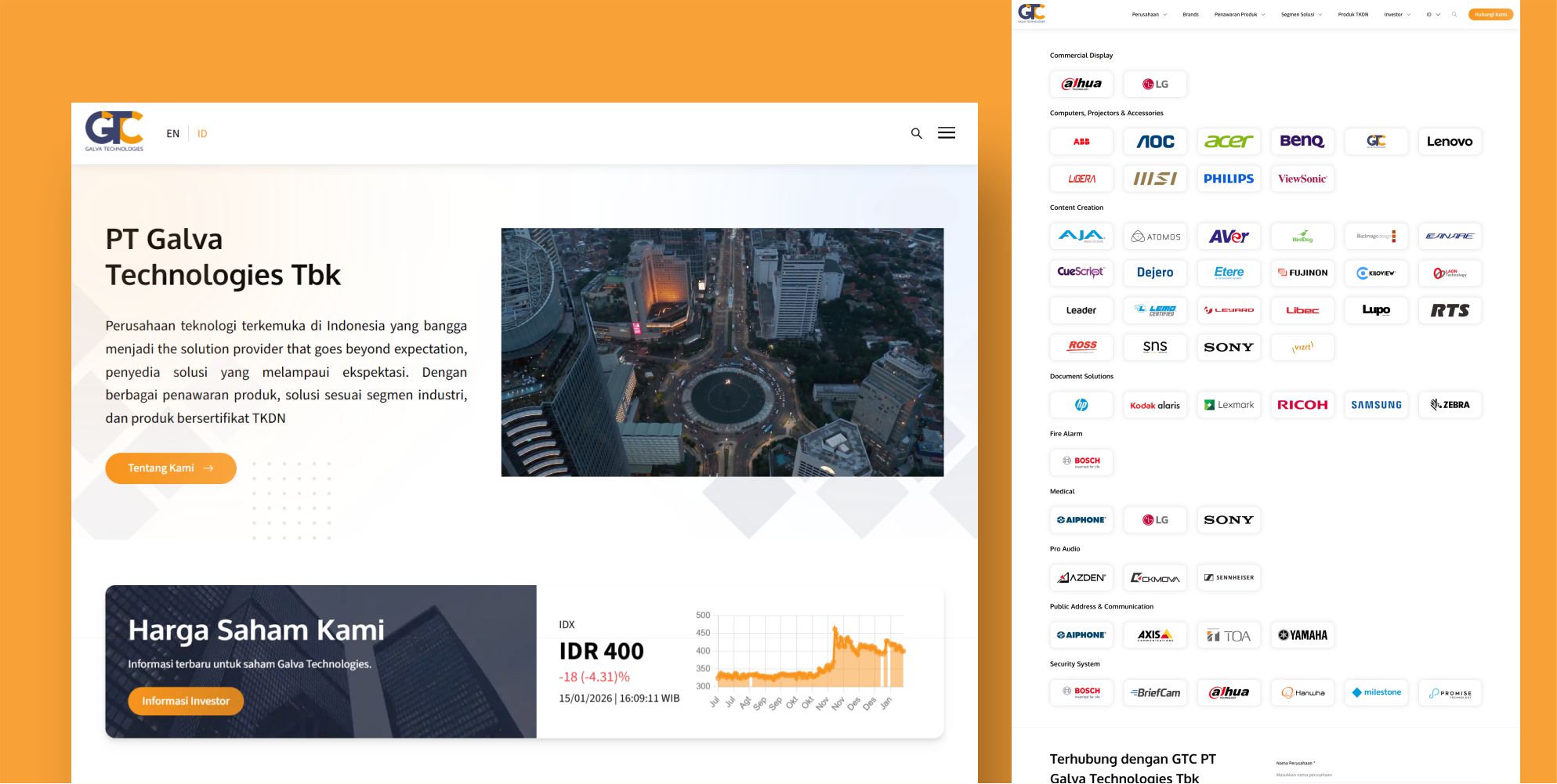Image resolution: width=1557 pixels, height=784 pixels.
Task: Expand the Perusahaan dropdown menu
Action: [1149, 15]
